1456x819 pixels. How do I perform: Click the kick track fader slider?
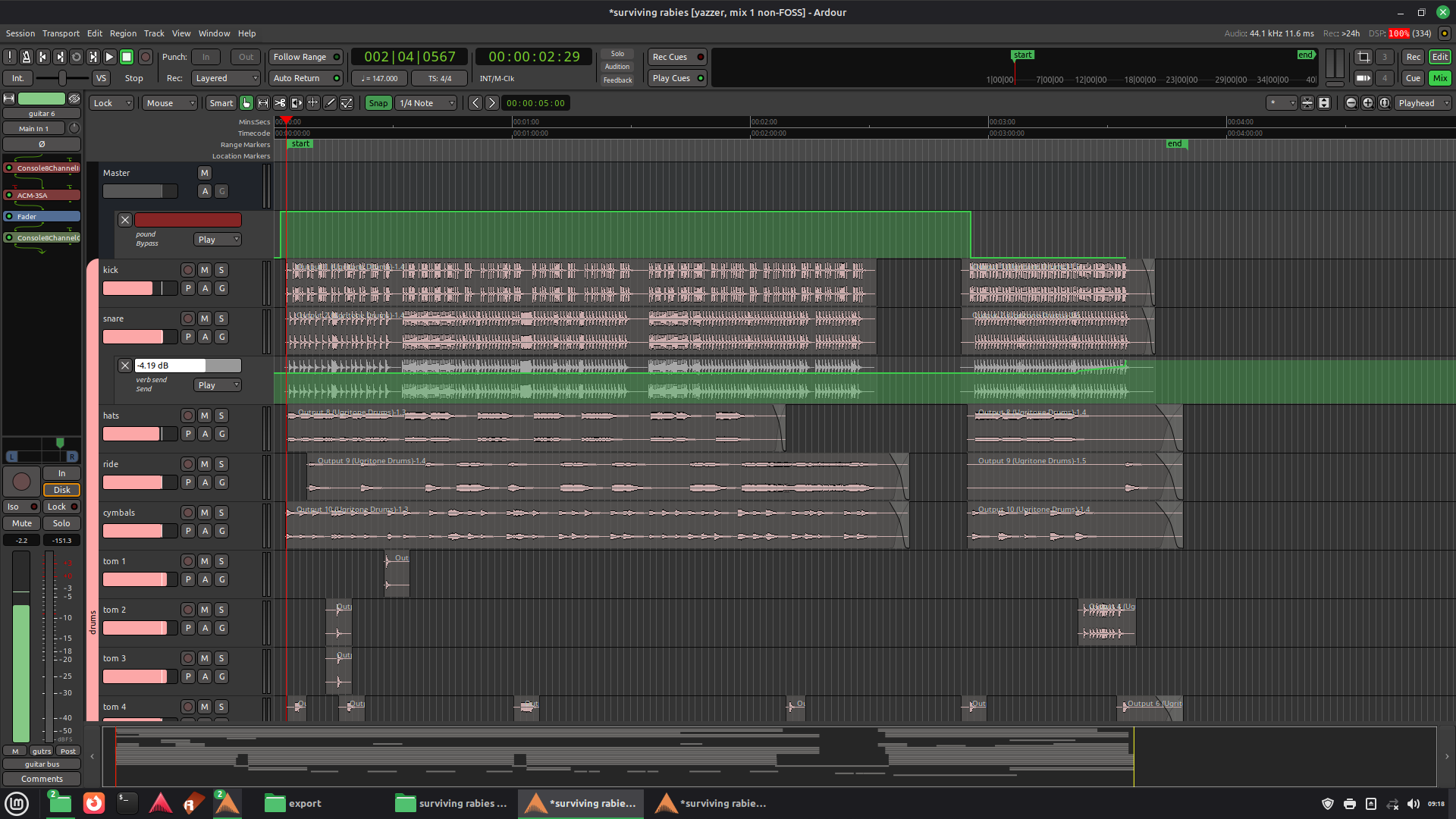point(140,288)
